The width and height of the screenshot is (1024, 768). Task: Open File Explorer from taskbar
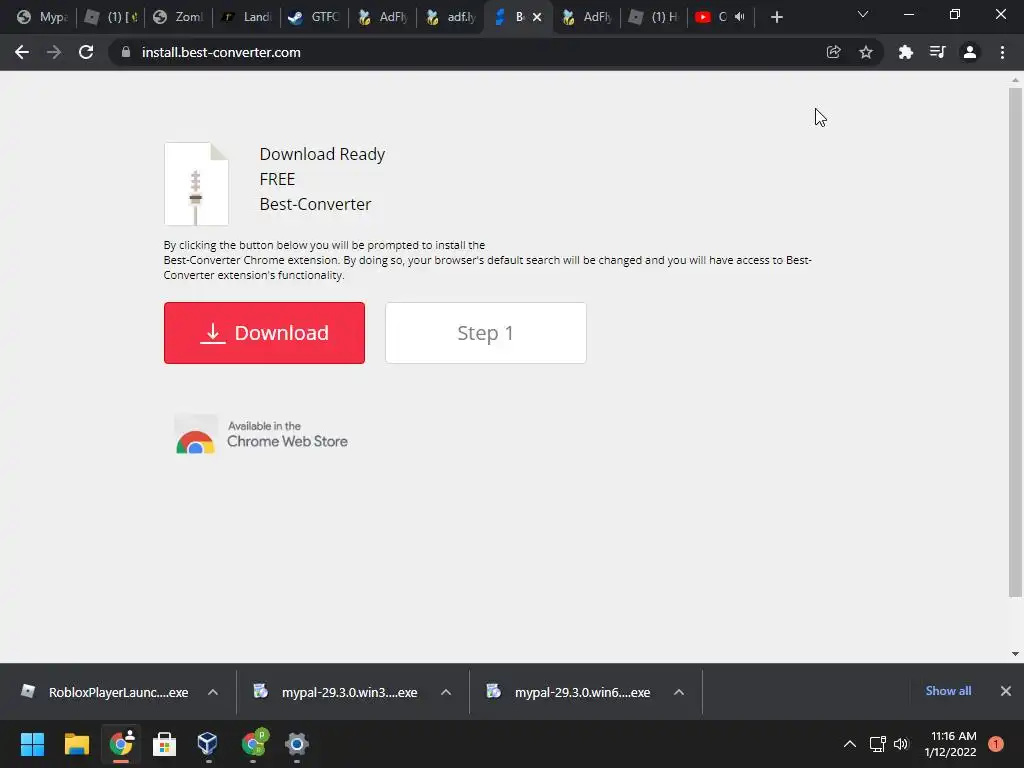tap(76, 744)
